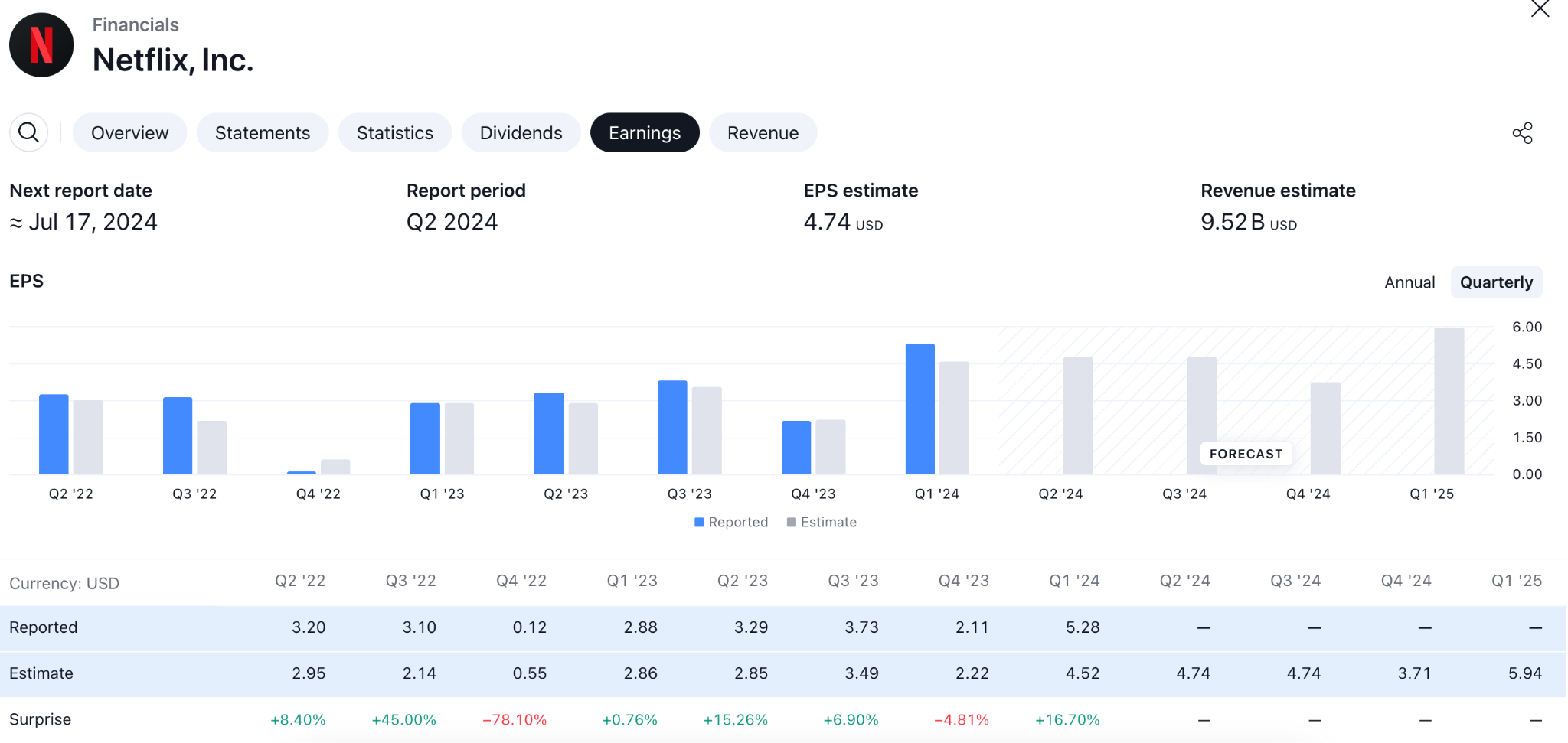Image resolution: width=1568 pixels, height=743 pixels.
Task: Click reported value 2.11
Action: [972, 627]
